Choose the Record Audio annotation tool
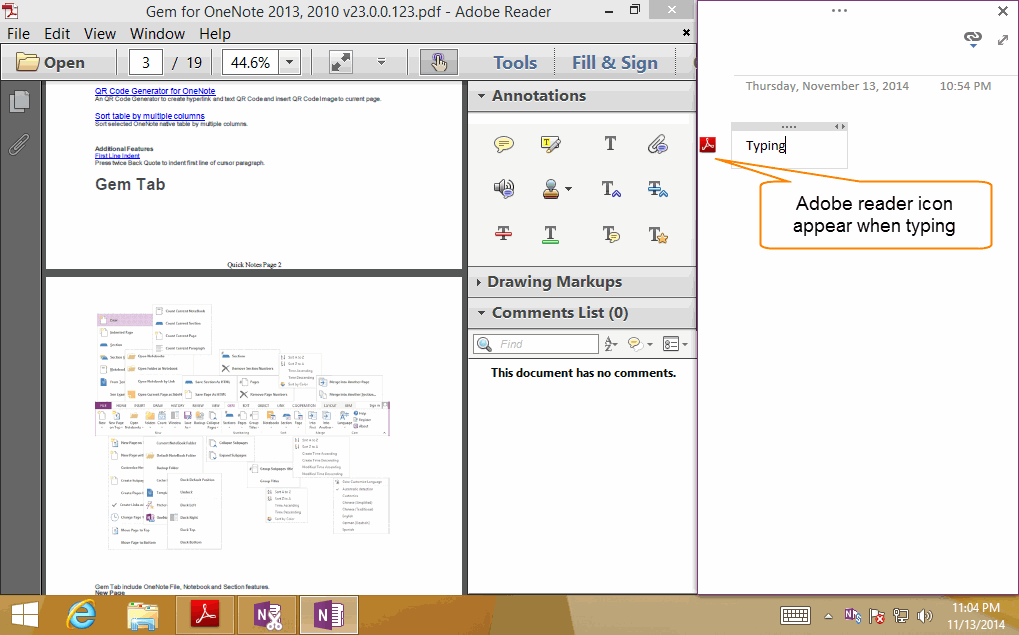 504,189
